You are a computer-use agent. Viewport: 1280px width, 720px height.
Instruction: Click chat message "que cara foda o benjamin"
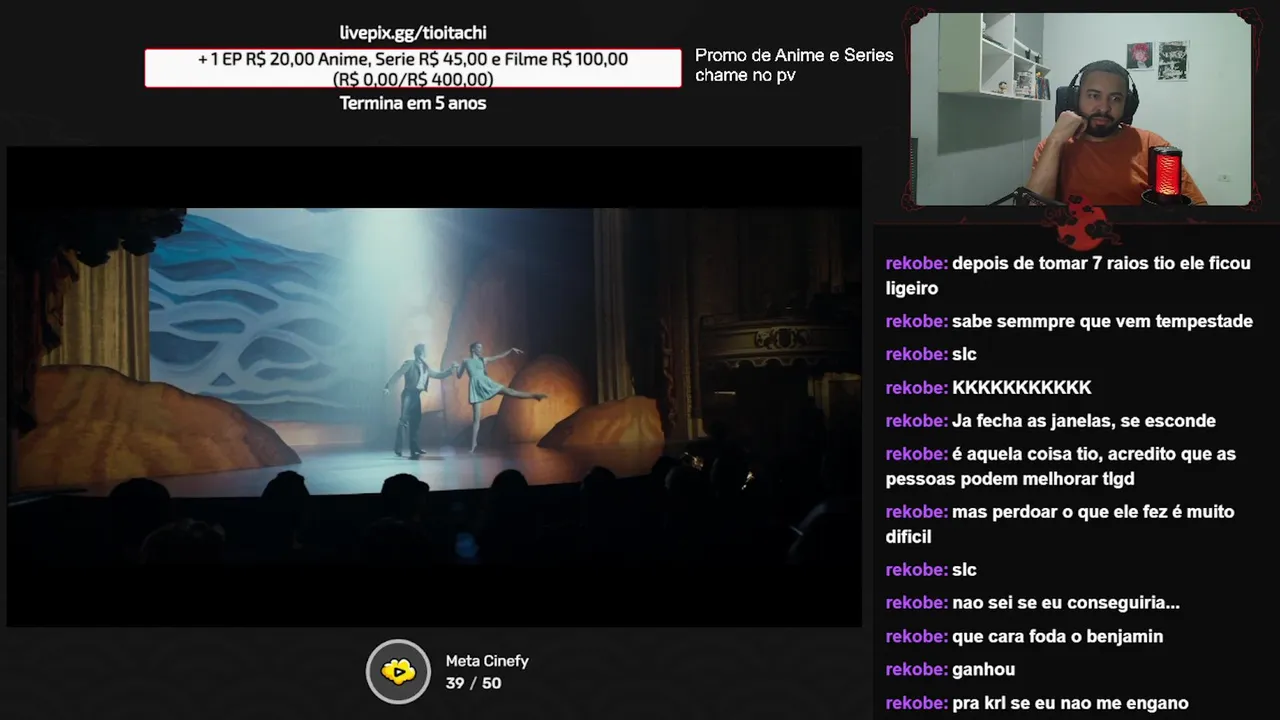tap(1057, 636)
